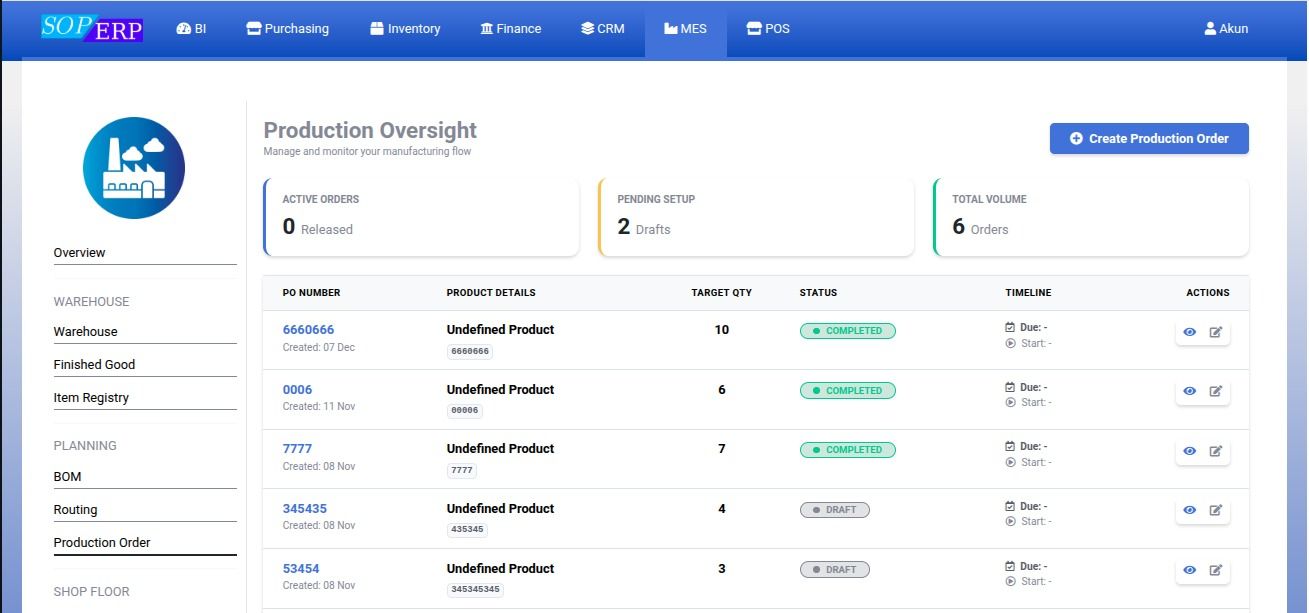Open the Item Registry section
This screenshot has height=613, width=1309.
click(x=91, y=397)
